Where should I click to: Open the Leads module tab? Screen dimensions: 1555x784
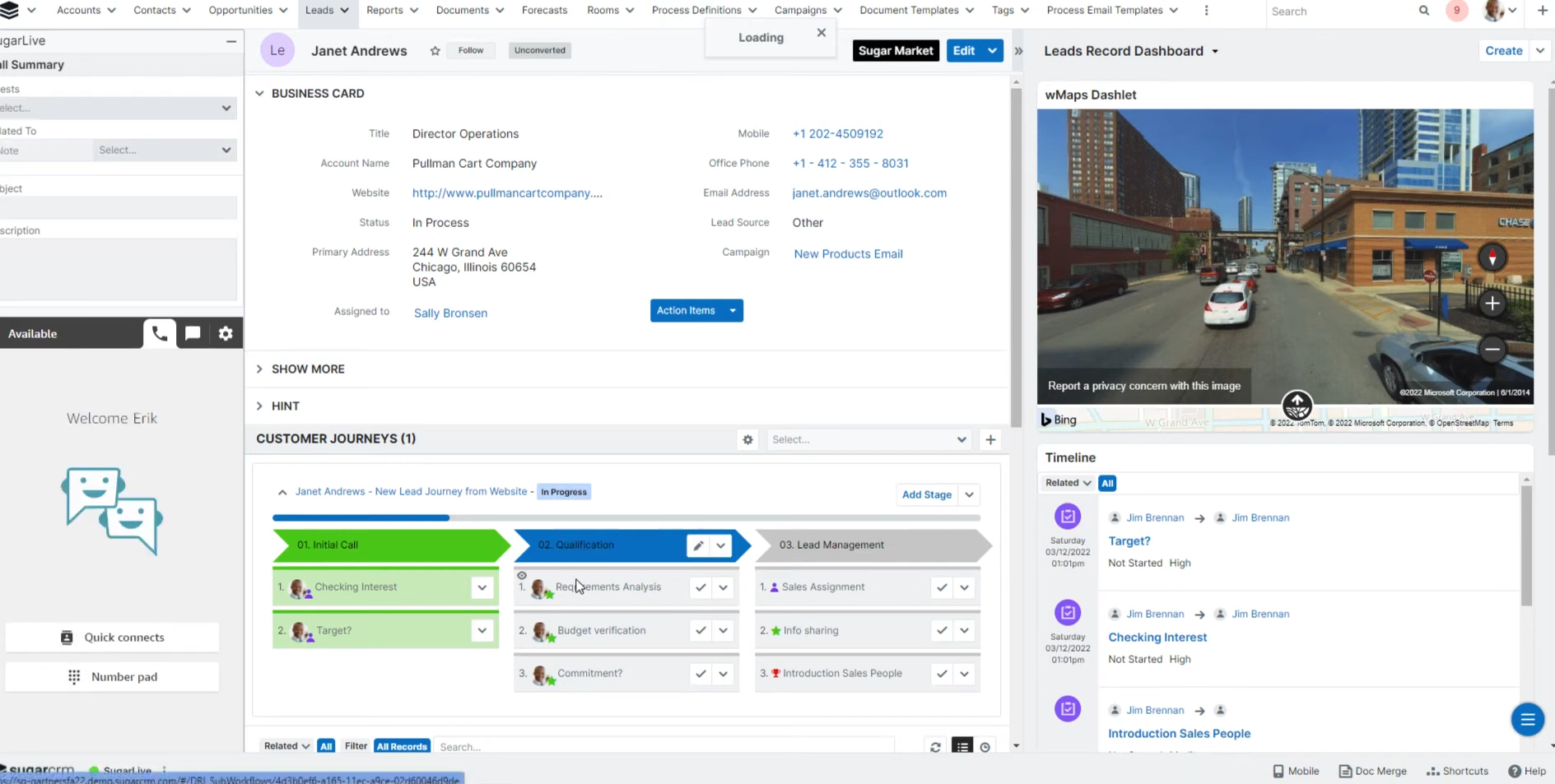coord(327,11)
